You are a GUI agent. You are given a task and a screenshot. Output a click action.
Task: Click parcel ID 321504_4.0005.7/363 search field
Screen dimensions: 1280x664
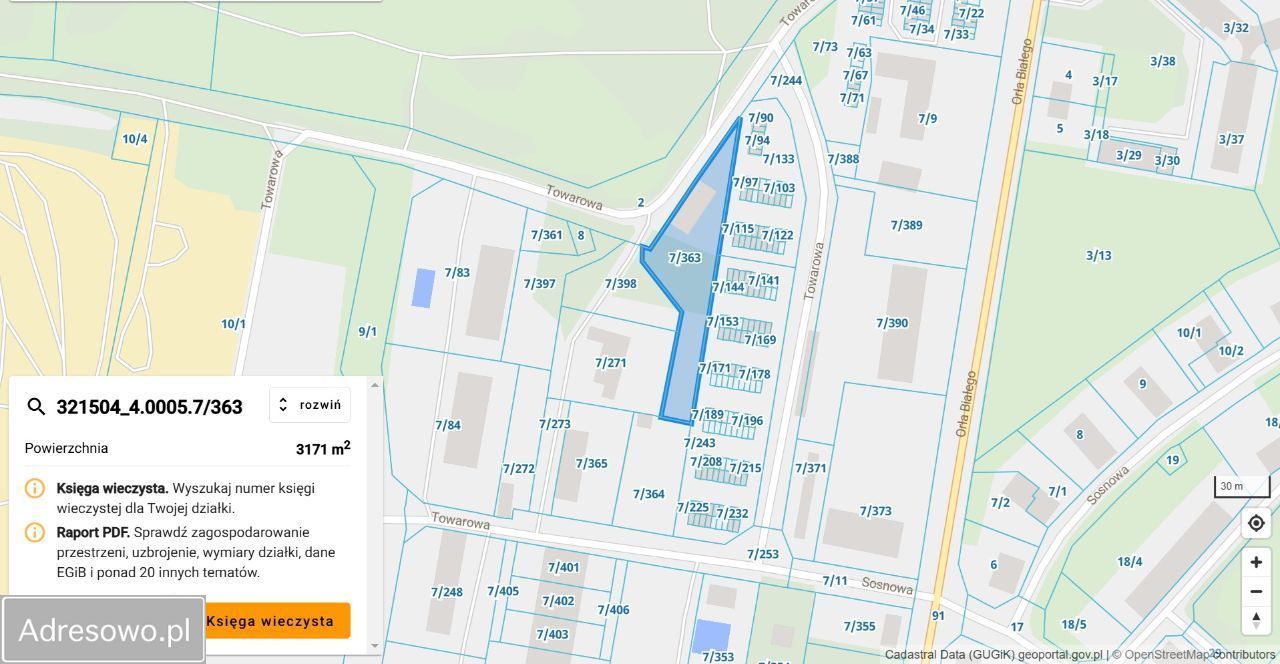tap(150, 406)
